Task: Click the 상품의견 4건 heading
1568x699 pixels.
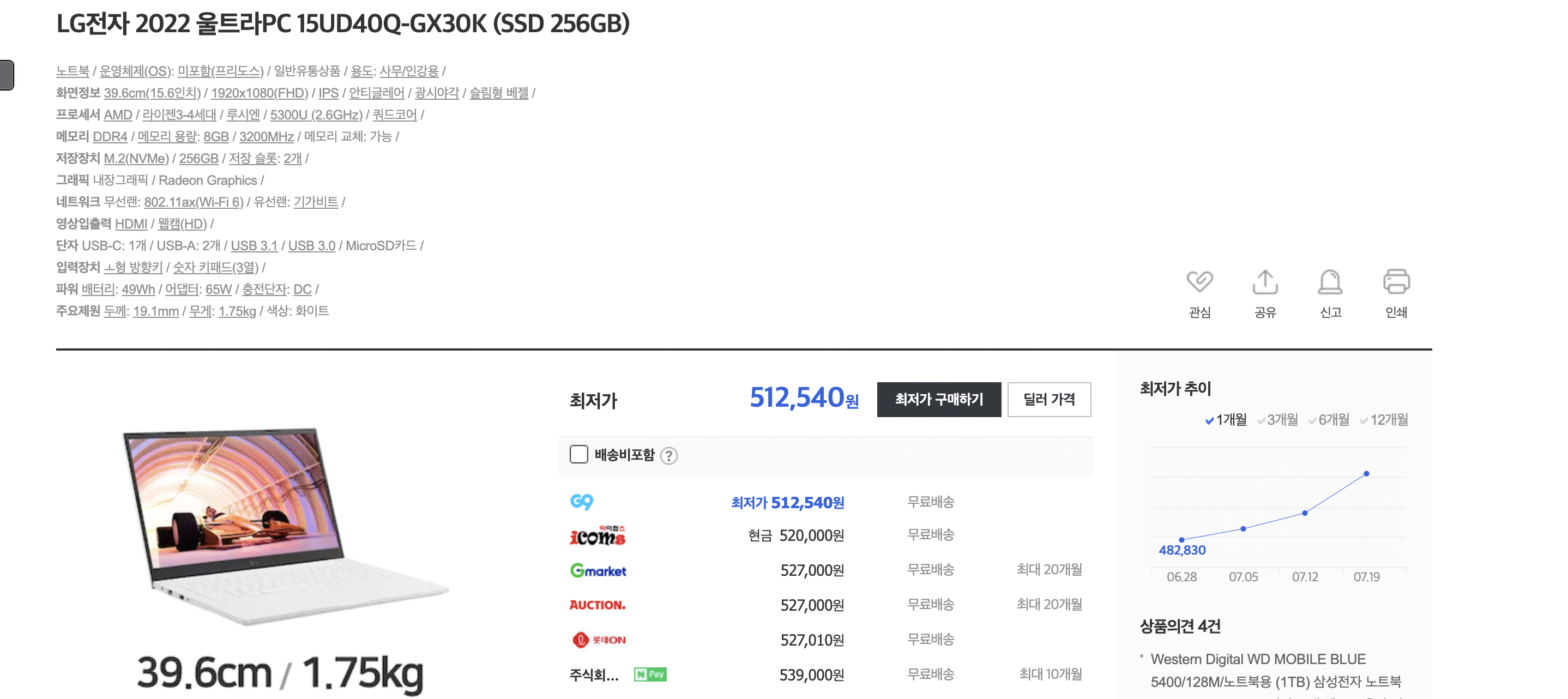Action: click(1180, 626)
